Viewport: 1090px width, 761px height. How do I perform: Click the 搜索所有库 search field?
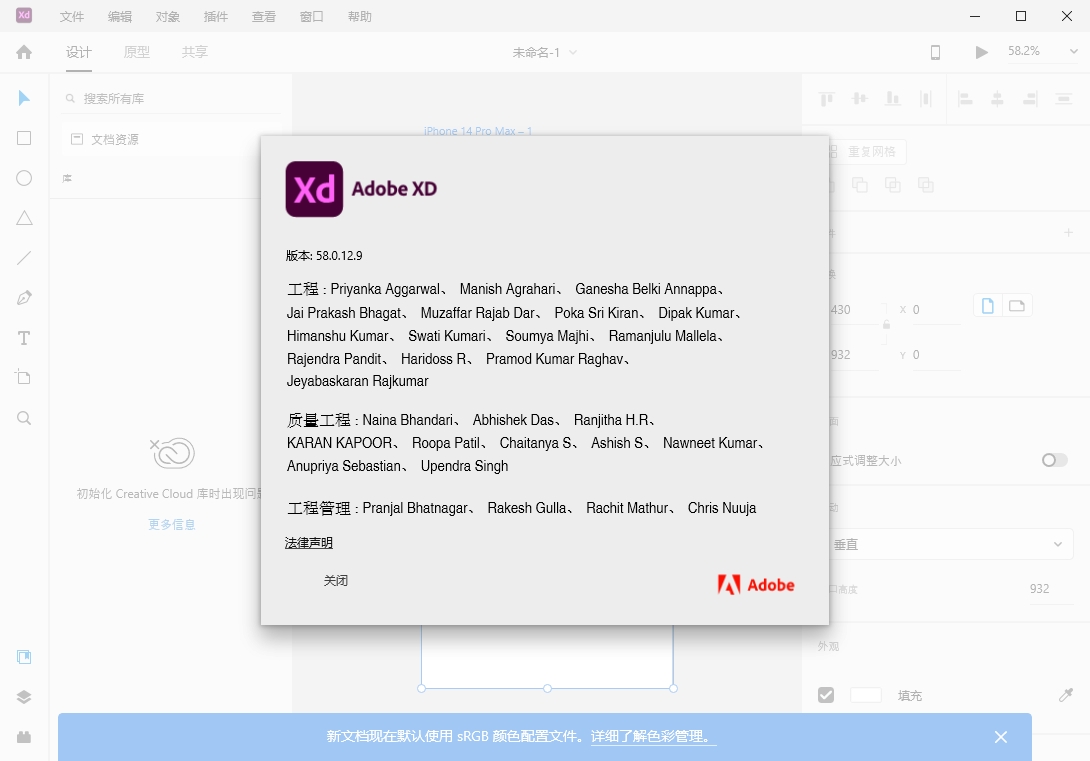click(x=172, y=99)
